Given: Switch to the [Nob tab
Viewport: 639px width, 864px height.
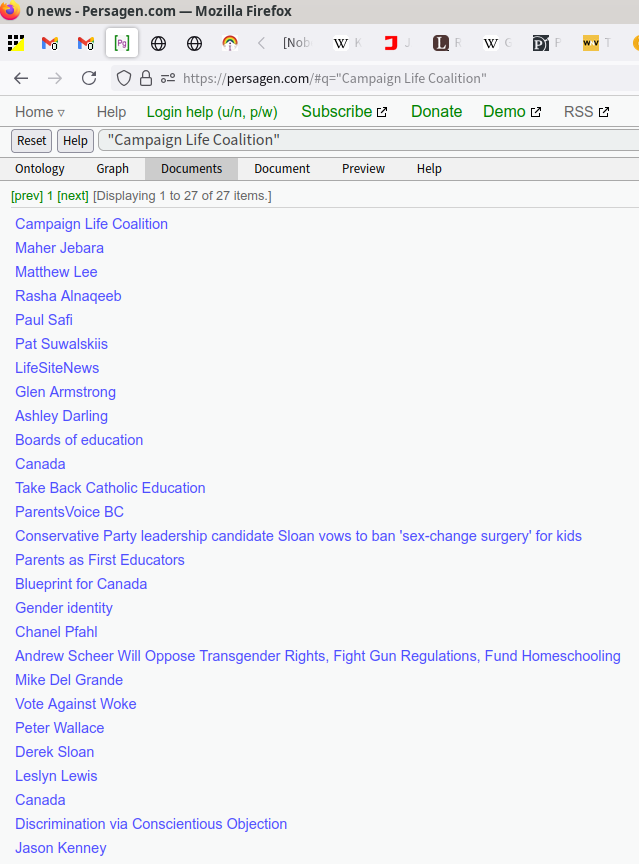Looking at the screenshot, I should (297, 42).
